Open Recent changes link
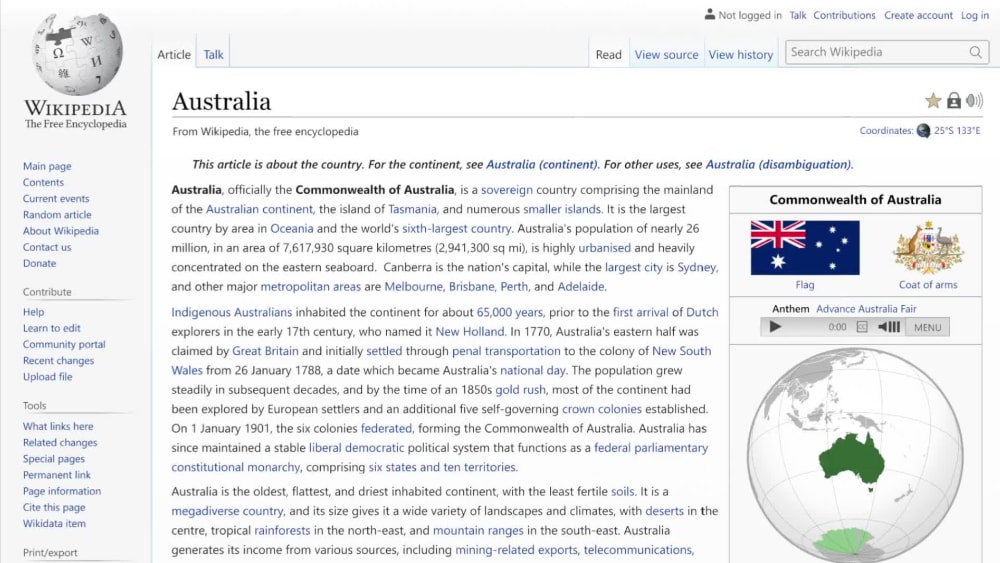Screen dimensions: 1000x563 click(59, 360)
